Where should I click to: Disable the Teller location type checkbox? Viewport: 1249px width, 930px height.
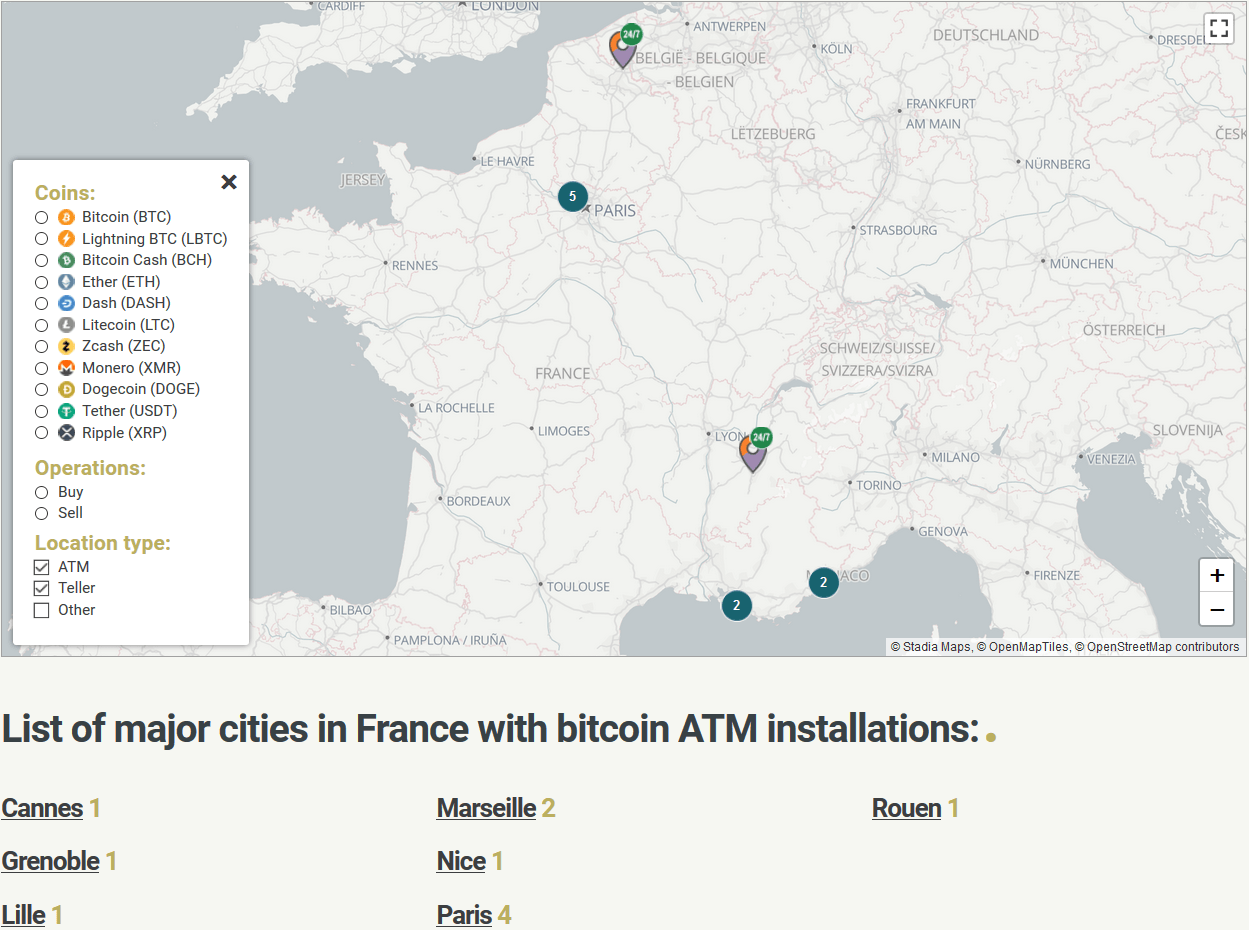[42, 588]
